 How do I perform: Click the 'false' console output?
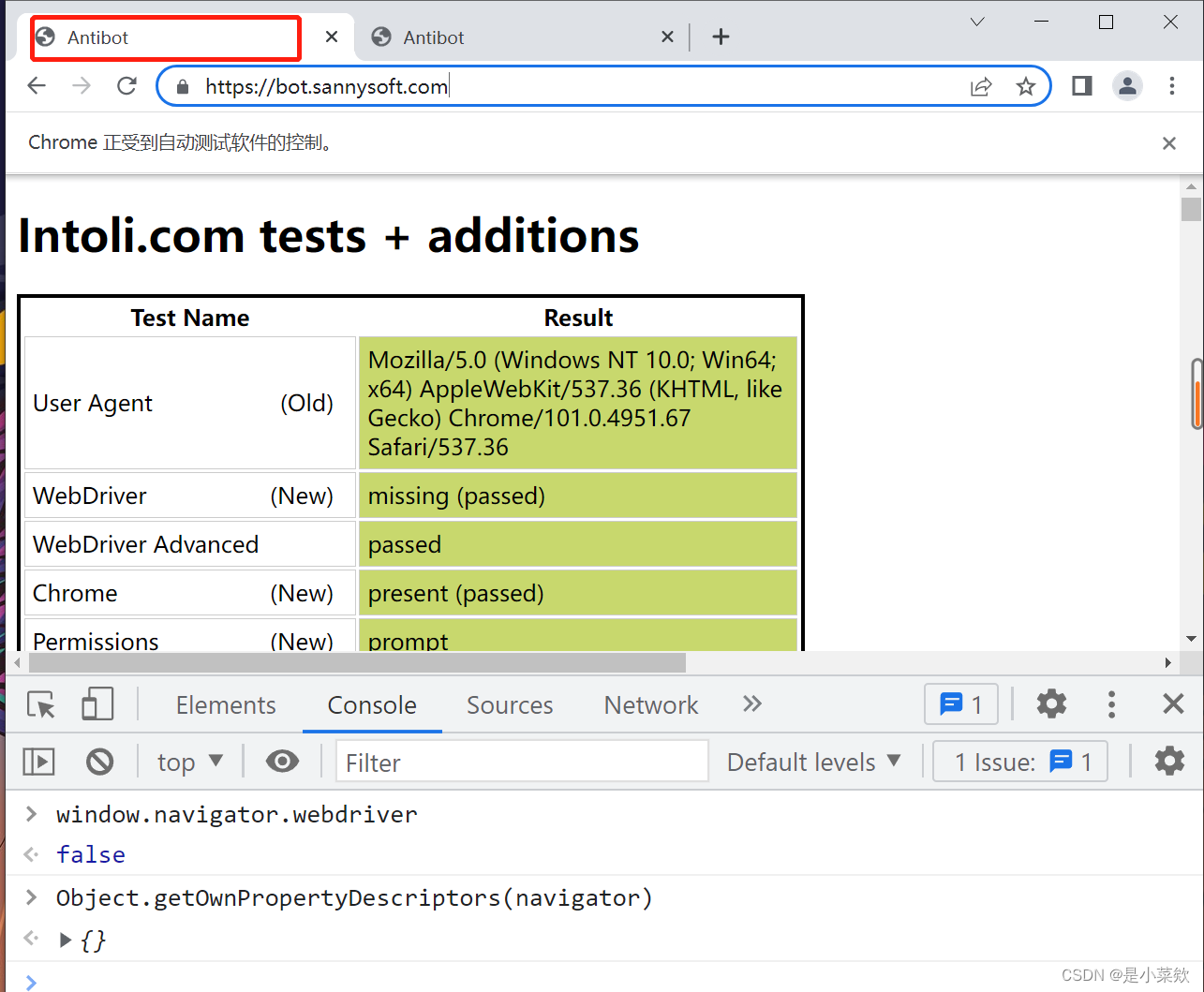point(91,854)
